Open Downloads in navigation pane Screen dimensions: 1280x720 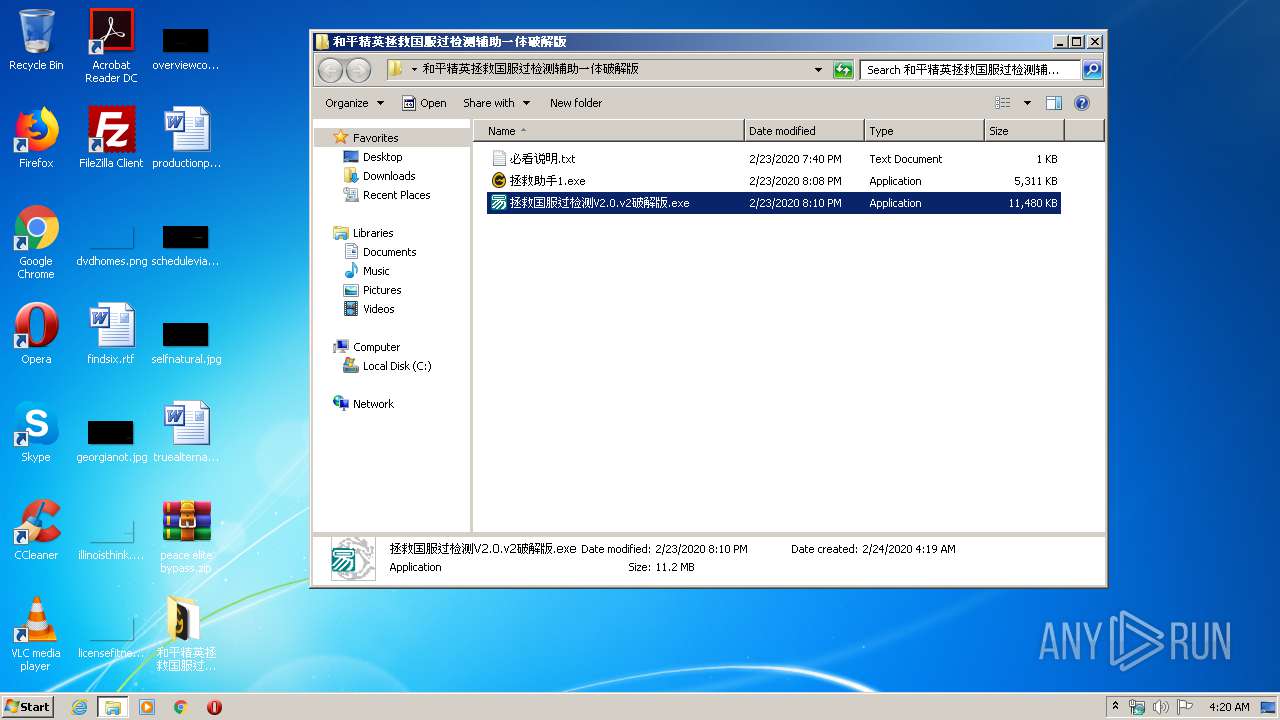click(389, 176)
